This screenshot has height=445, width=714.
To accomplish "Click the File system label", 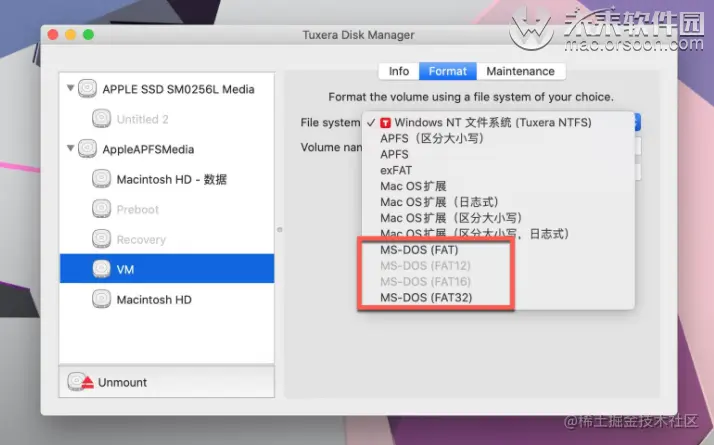I will (x=330, y=123).
